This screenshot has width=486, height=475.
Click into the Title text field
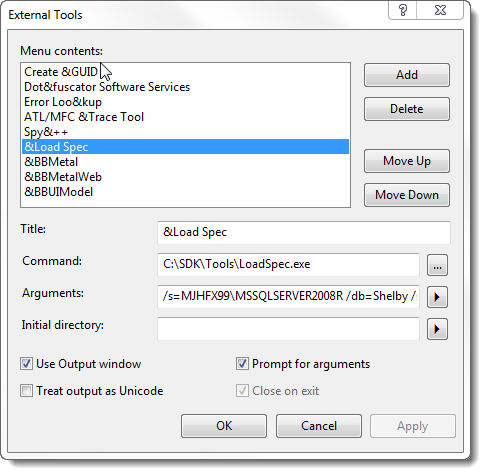click(304, 232)
